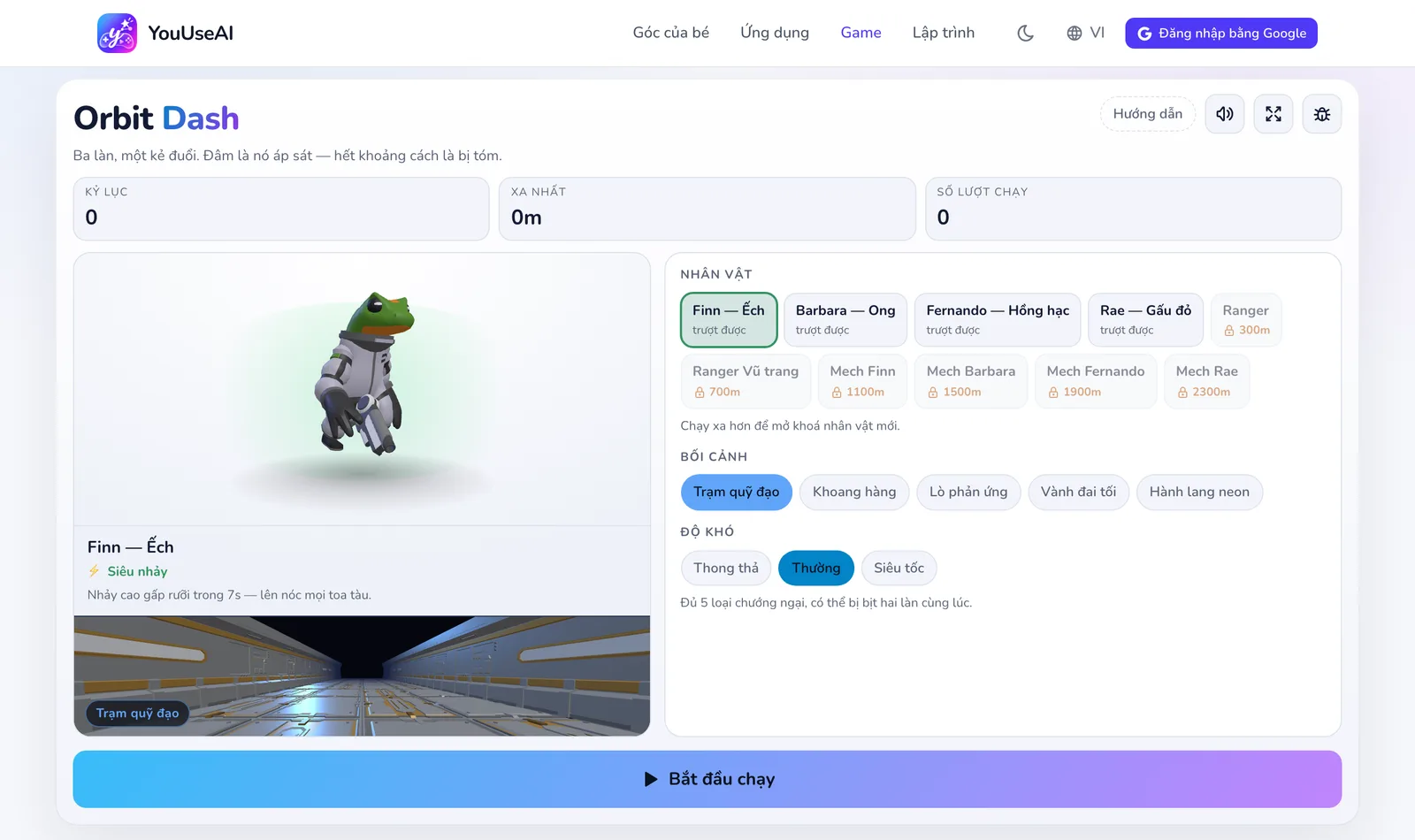The image size is (1415, 840).
Task: Select Trạm quỹ đạo scene
Action: coord(737,492)
